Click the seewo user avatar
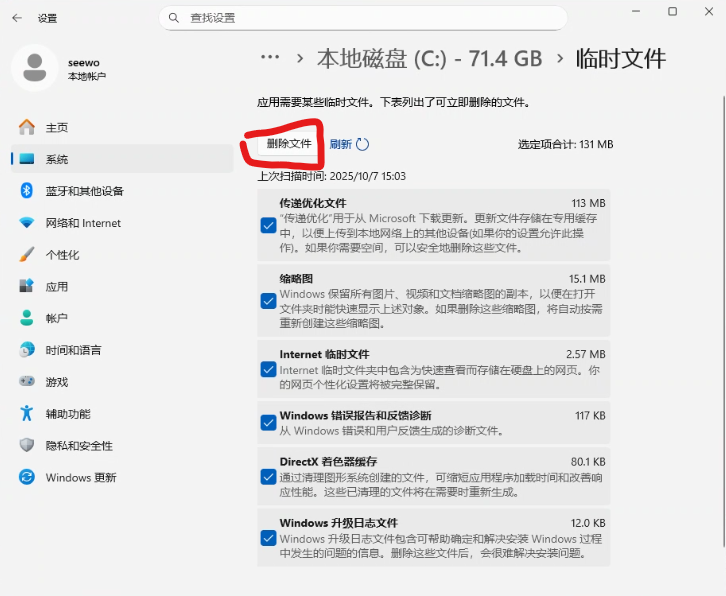Viewport: 726px width, 596px height. 35,68
